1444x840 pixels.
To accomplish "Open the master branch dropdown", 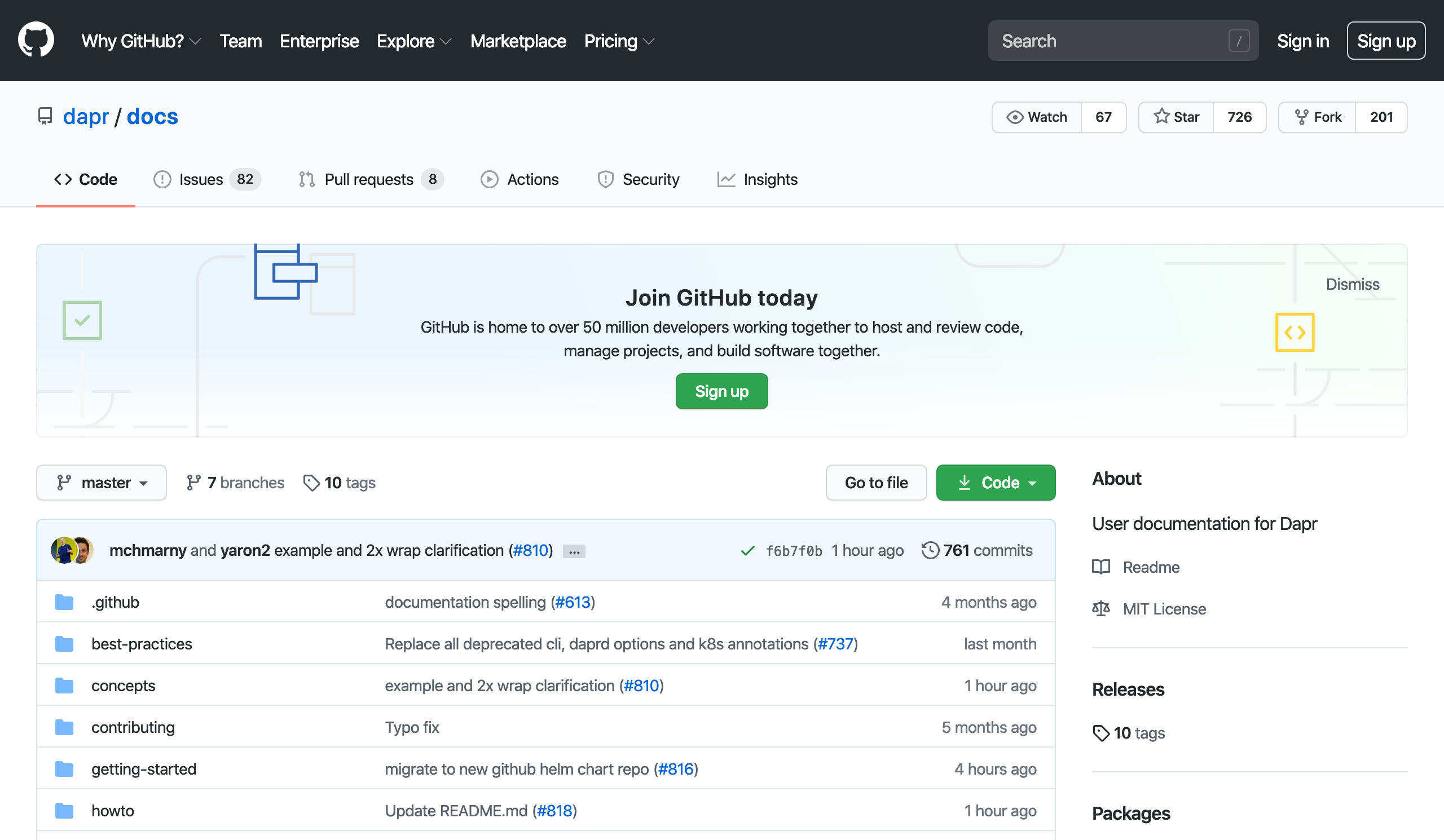I will point(102,483).
